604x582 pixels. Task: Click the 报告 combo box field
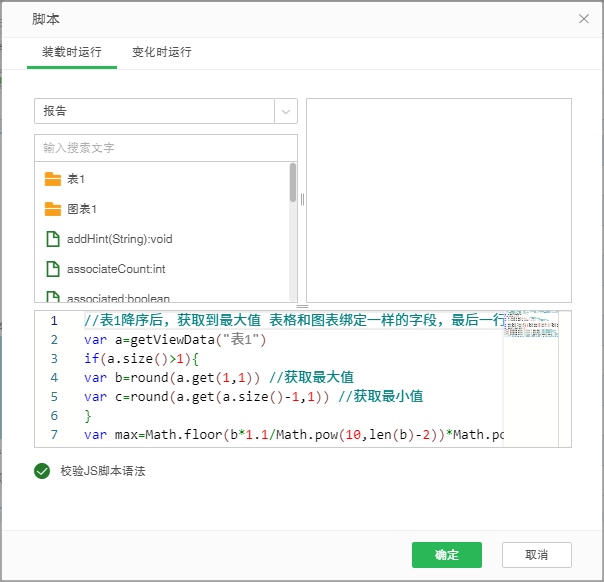point(155,112)
